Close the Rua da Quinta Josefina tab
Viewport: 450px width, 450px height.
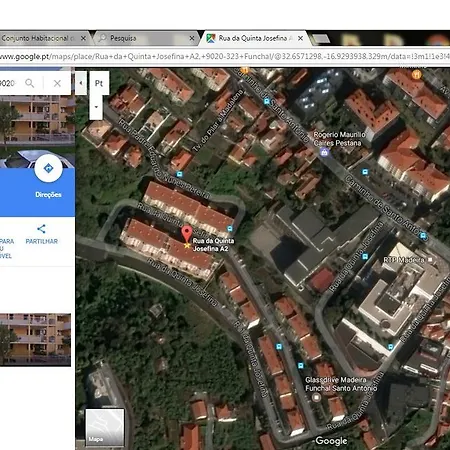click(300, 38)
